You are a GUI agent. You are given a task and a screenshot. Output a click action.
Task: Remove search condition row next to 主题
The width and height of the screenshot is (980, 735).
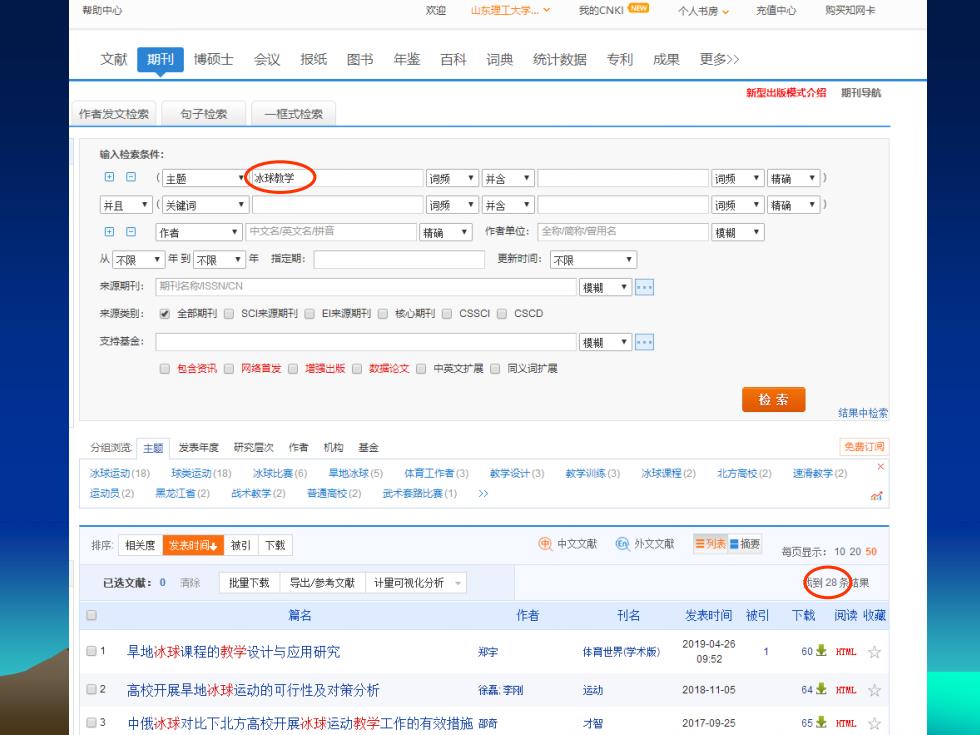pyautogui.click(x=131, y=177)
